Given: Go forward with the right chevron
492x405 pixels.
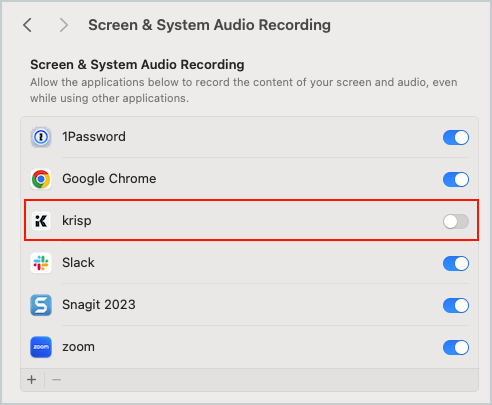Looking at the screenshot, I should coord(63,25).
